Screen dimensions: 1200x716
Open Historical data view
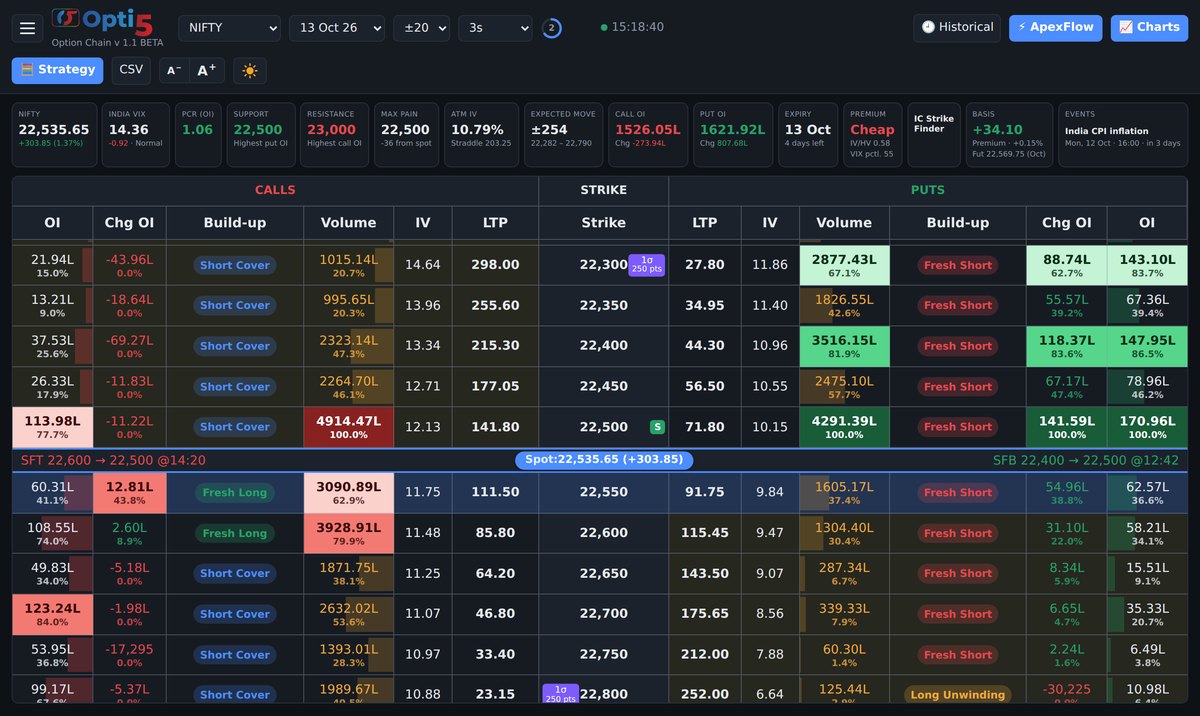click(957, 27)
